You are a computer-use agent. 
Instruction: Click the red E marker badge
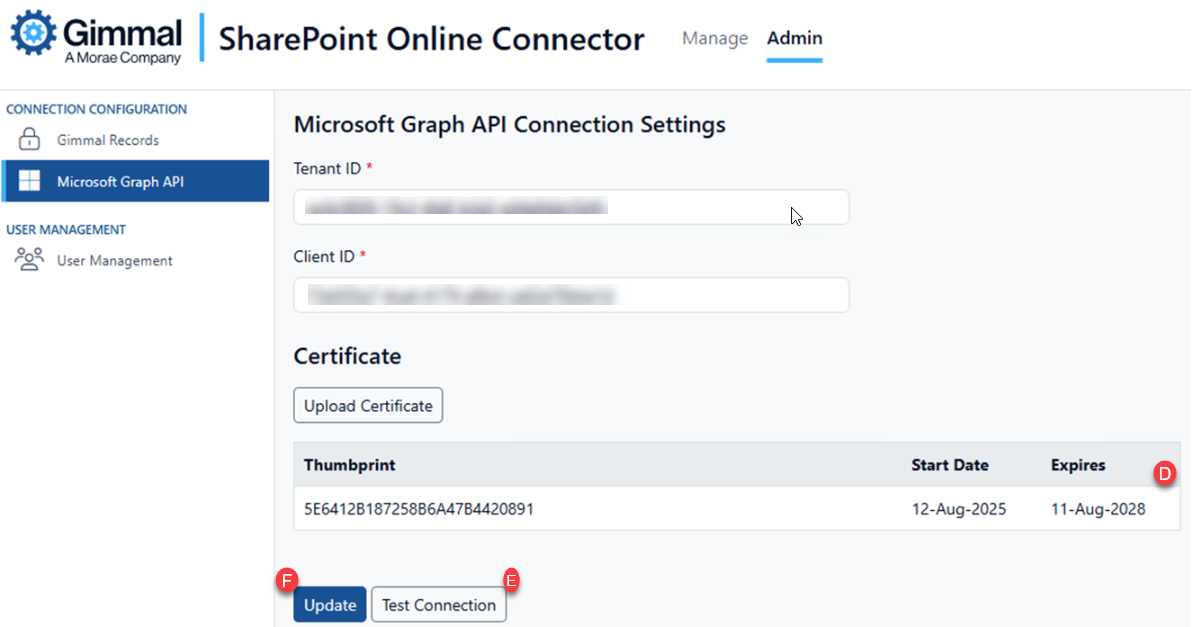coord(513,580)
